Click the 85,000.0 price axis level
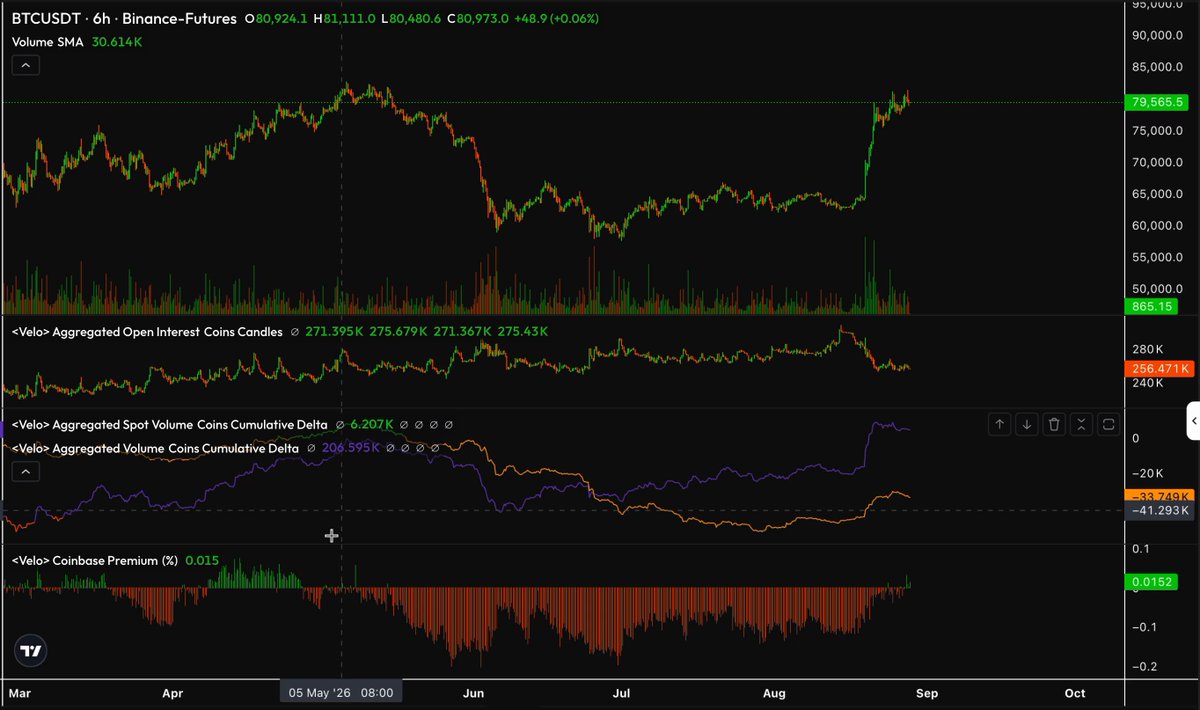 click(x=1158, y=68)
